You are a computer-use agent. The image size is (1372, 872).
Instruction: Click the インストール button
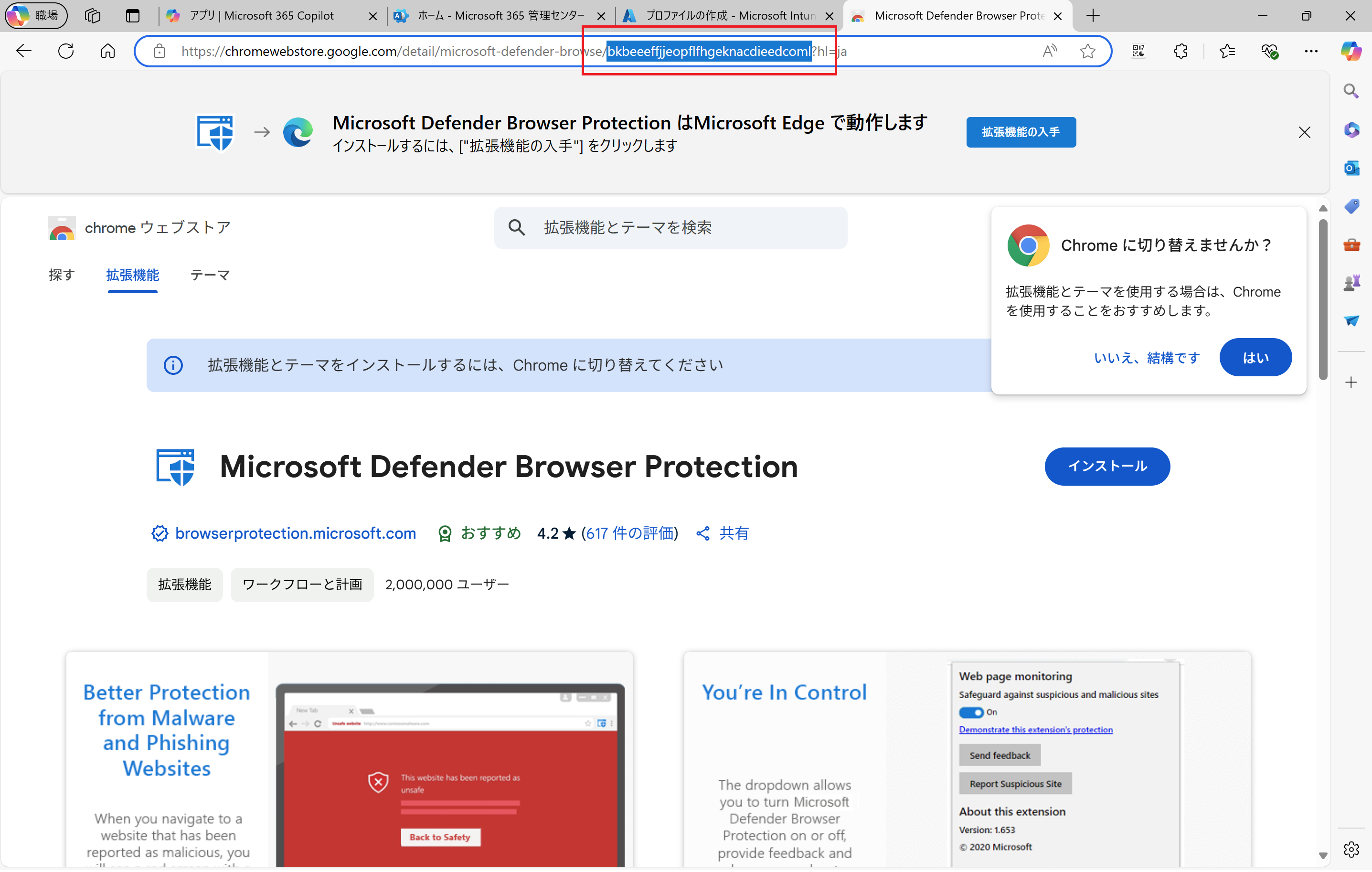pos(1106,466)
